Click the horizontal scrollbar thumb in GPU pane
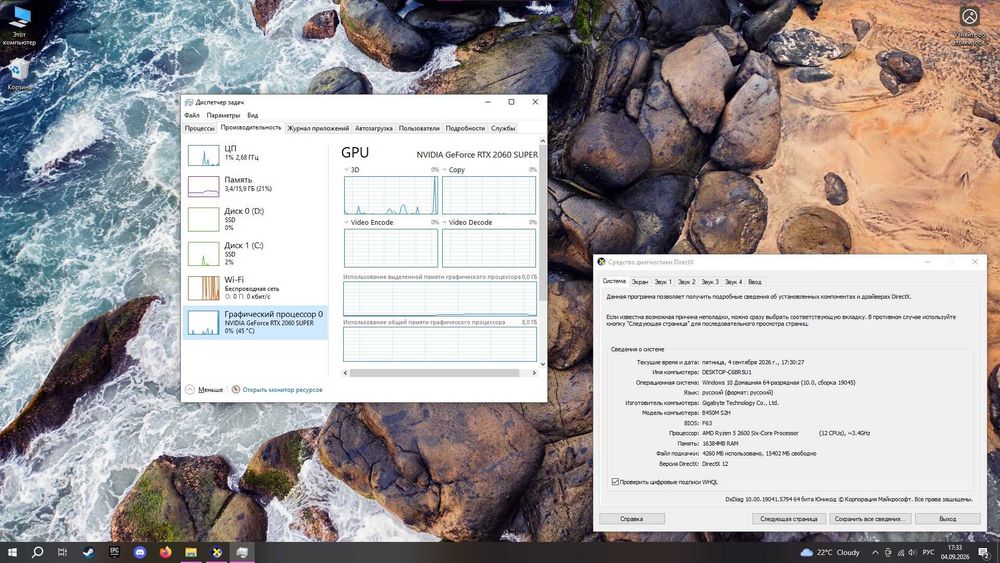1000x563 pixels. (x=434, y=373)
